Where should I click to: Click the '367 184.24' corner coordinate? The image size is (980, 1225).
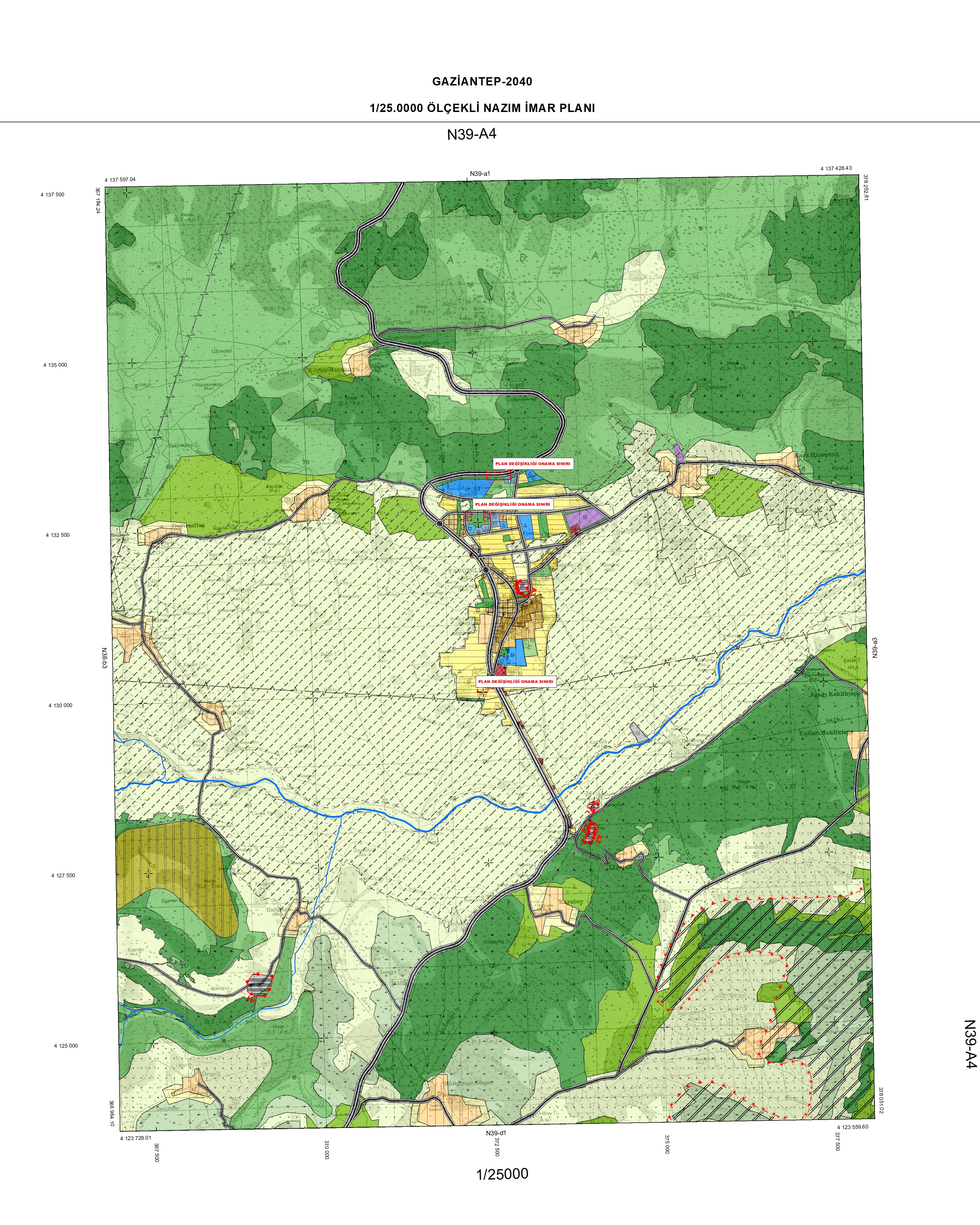pos(98,200)
